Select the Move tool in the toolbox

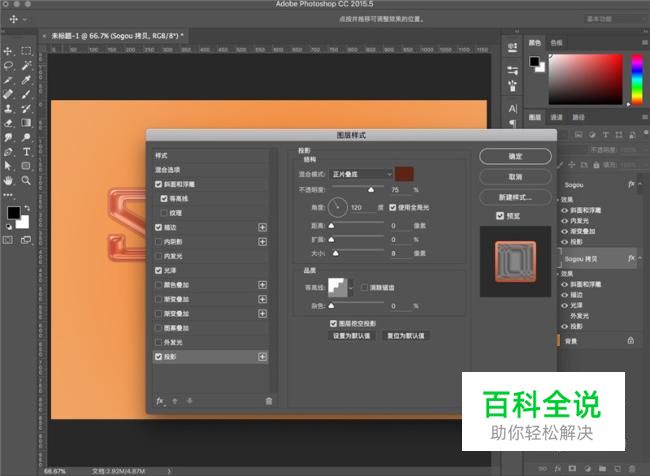point(8,51)
